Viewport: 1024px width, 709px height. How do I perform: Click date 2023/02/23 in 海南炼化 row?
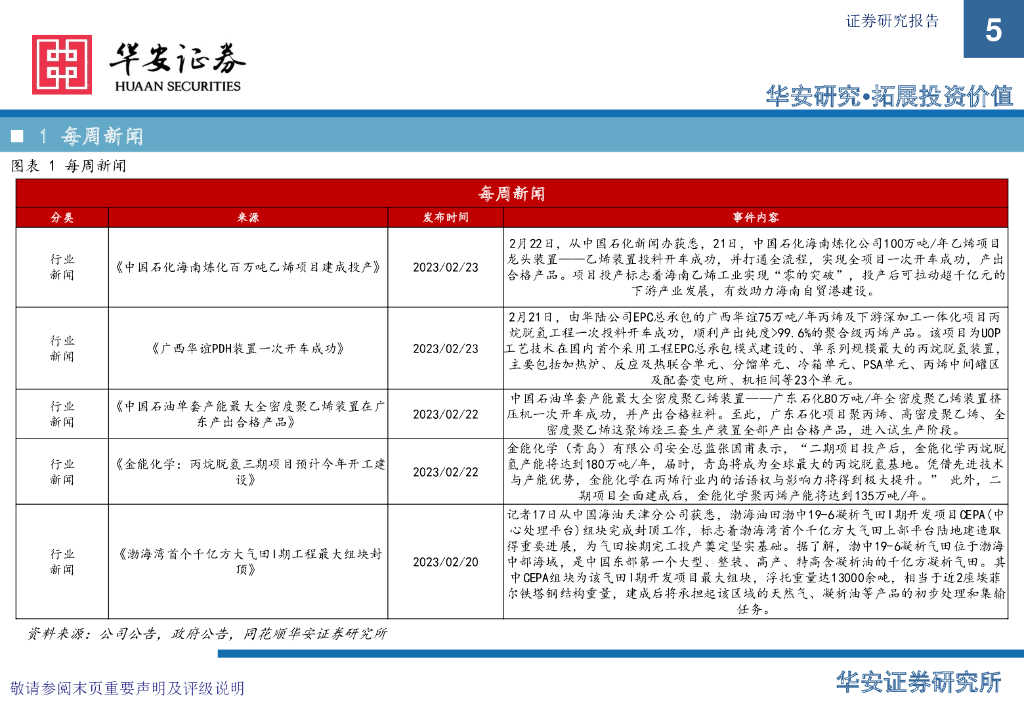click(x=445, y=267)
